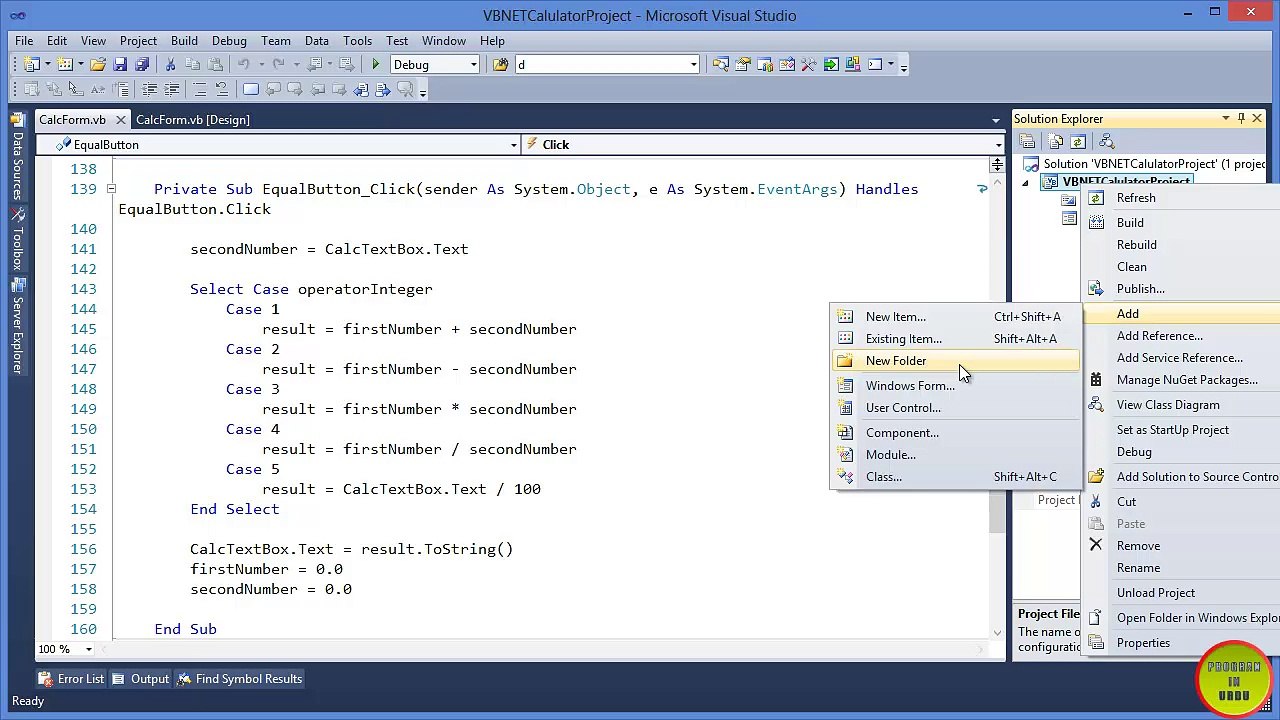This screenshot has height=720, width=1280.
Task: Open Find Symbol Results tab
Action: click(239, 679)
